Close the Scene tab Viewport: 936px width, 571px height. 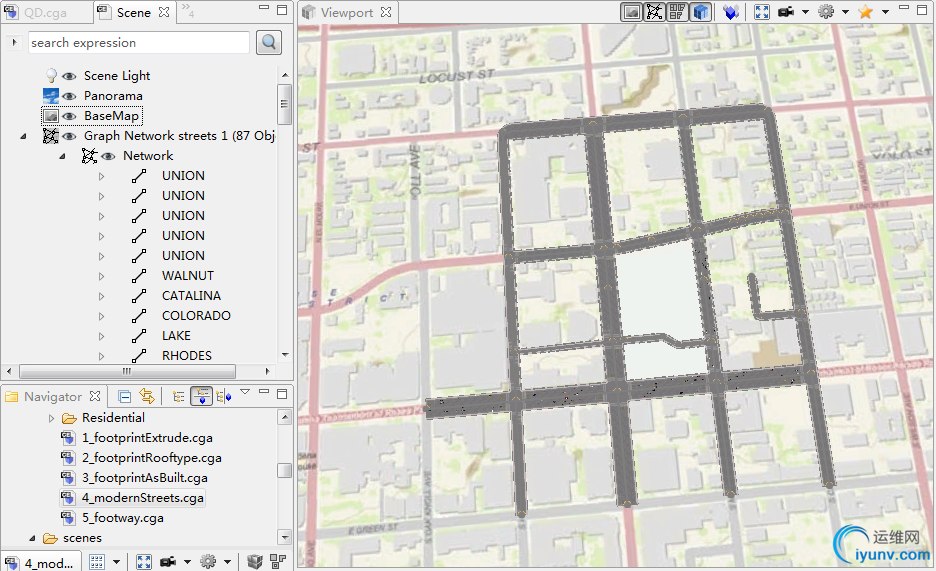[x=164, y=12]
